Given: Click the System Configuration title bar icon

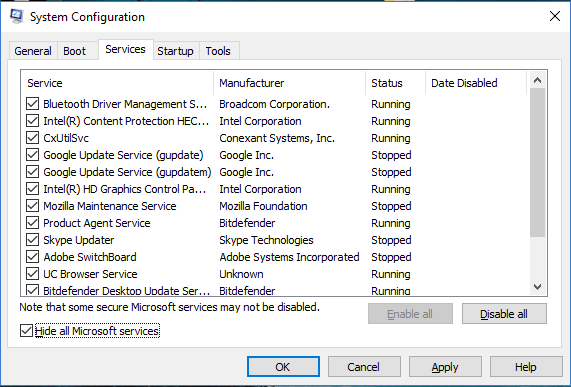Looking at the screenshot, I should point(16,16).
